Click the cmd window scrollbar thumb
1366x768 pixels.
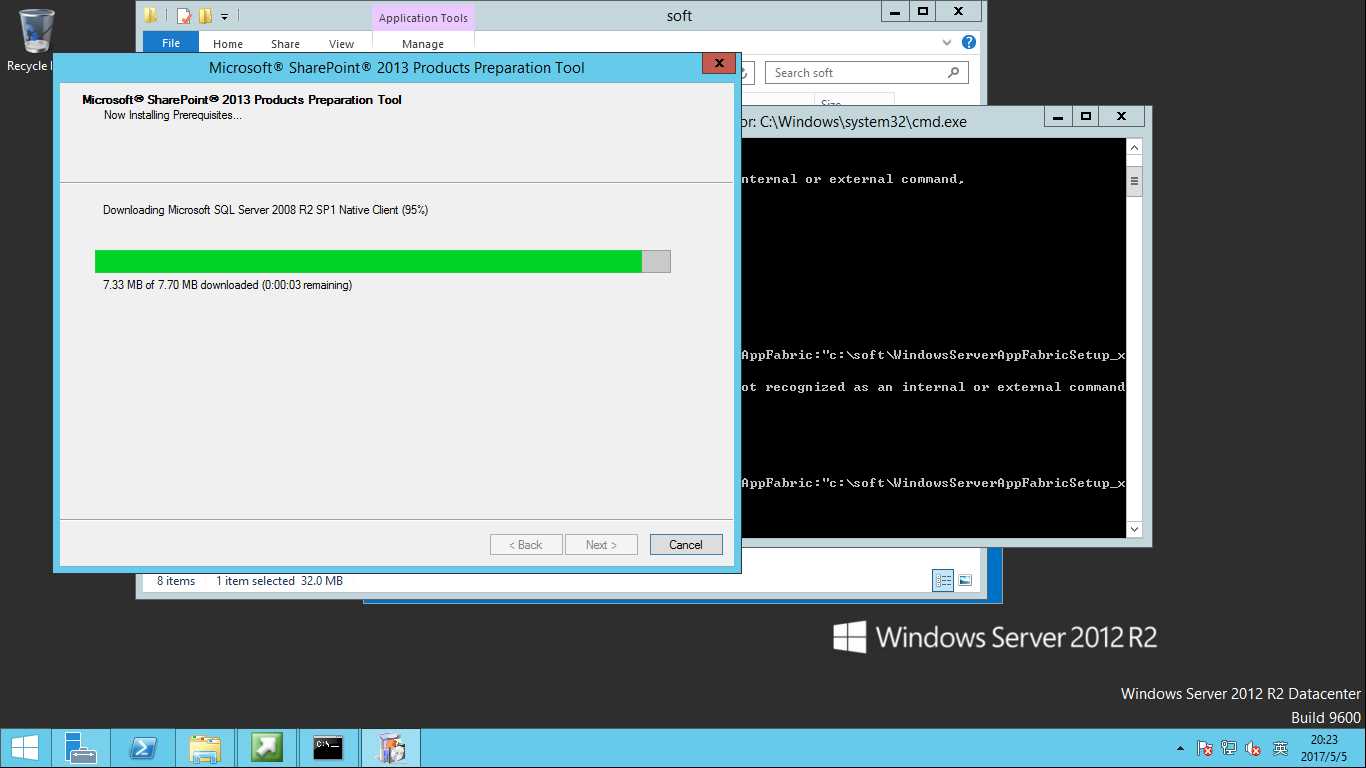(x=1134, y=181)
